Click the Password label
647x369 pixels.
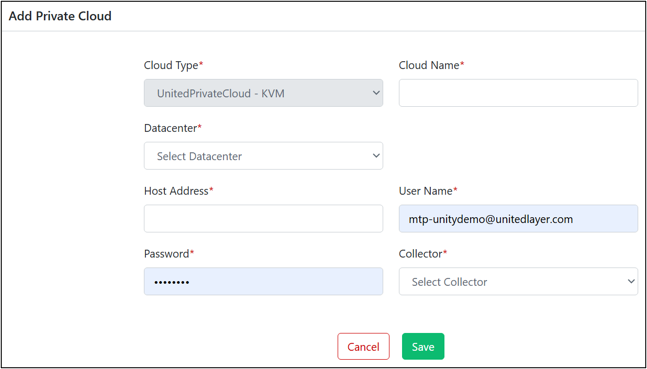169,254
